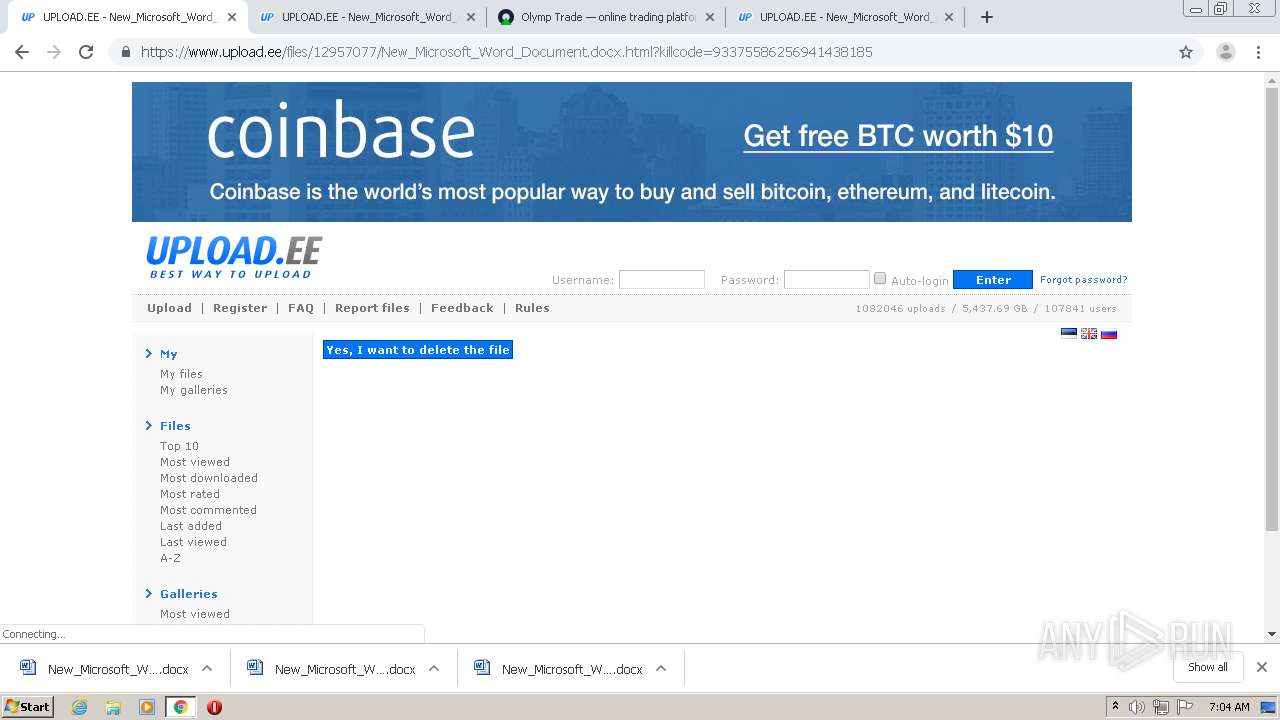This screenshot has height=720, width=1280.
Task: Open the Report files menu item
Action: pos(372,308)
